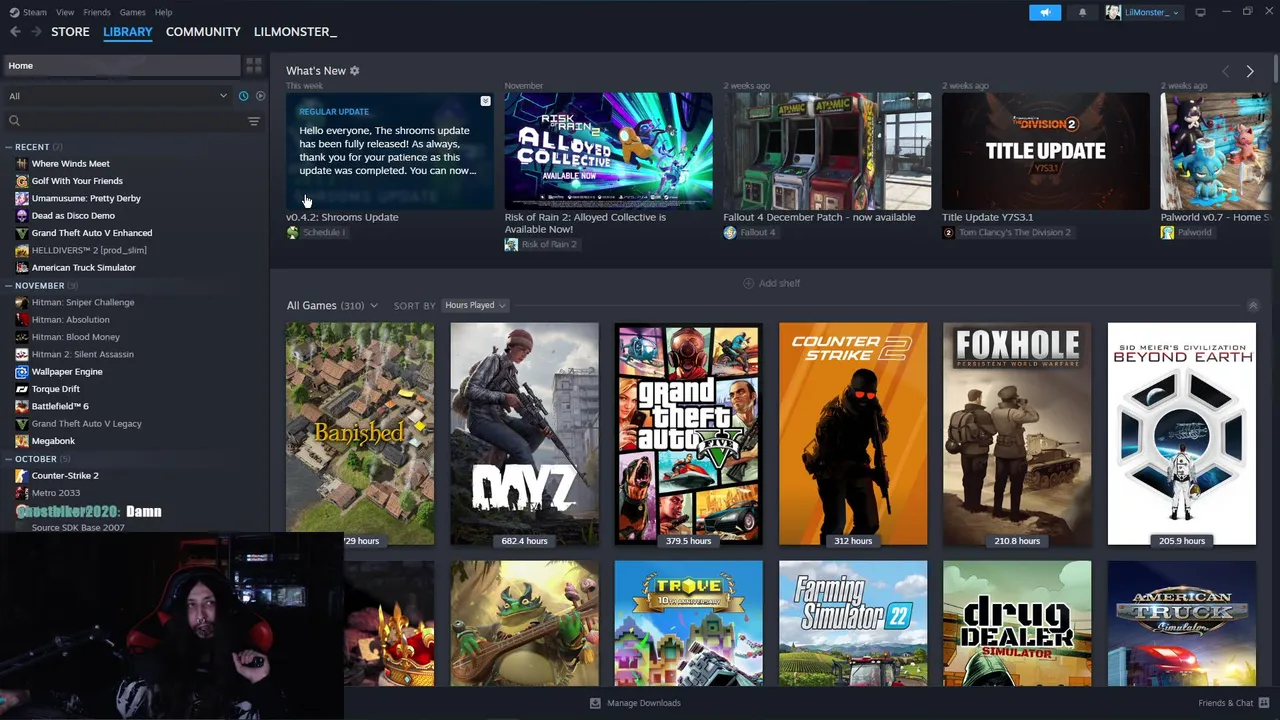Go back with the navigation arrow
Screen dimensions: 1280x720
click(x=15, y=32)
